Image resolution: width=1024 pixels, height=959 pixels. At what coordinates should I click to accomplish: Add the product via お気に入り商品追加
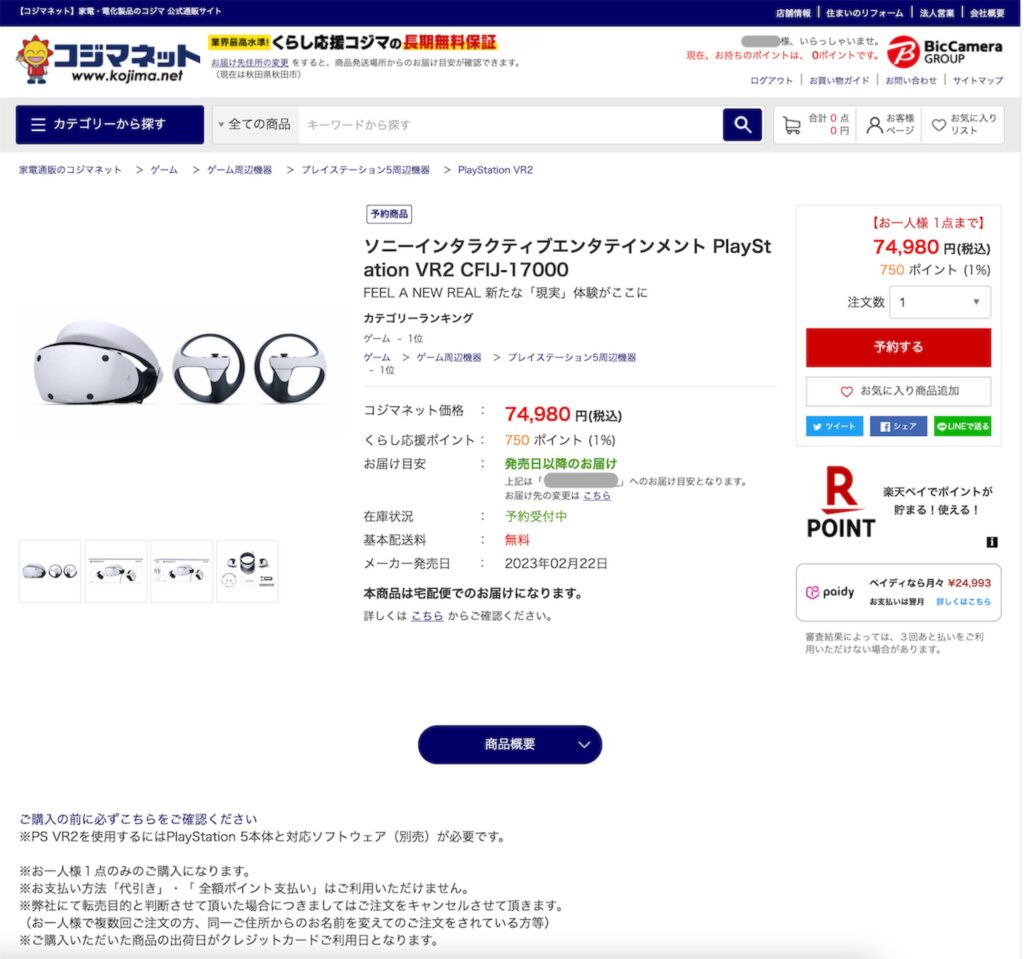(x=898, y=391)
